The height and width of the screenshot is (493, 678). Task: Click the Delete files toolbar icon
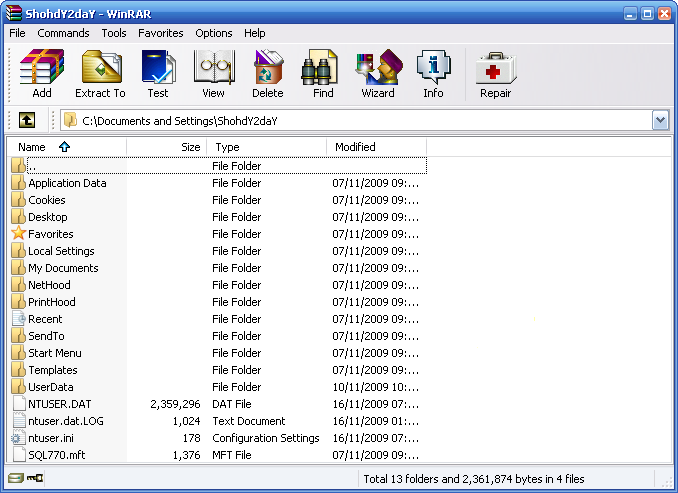(268, 66)
